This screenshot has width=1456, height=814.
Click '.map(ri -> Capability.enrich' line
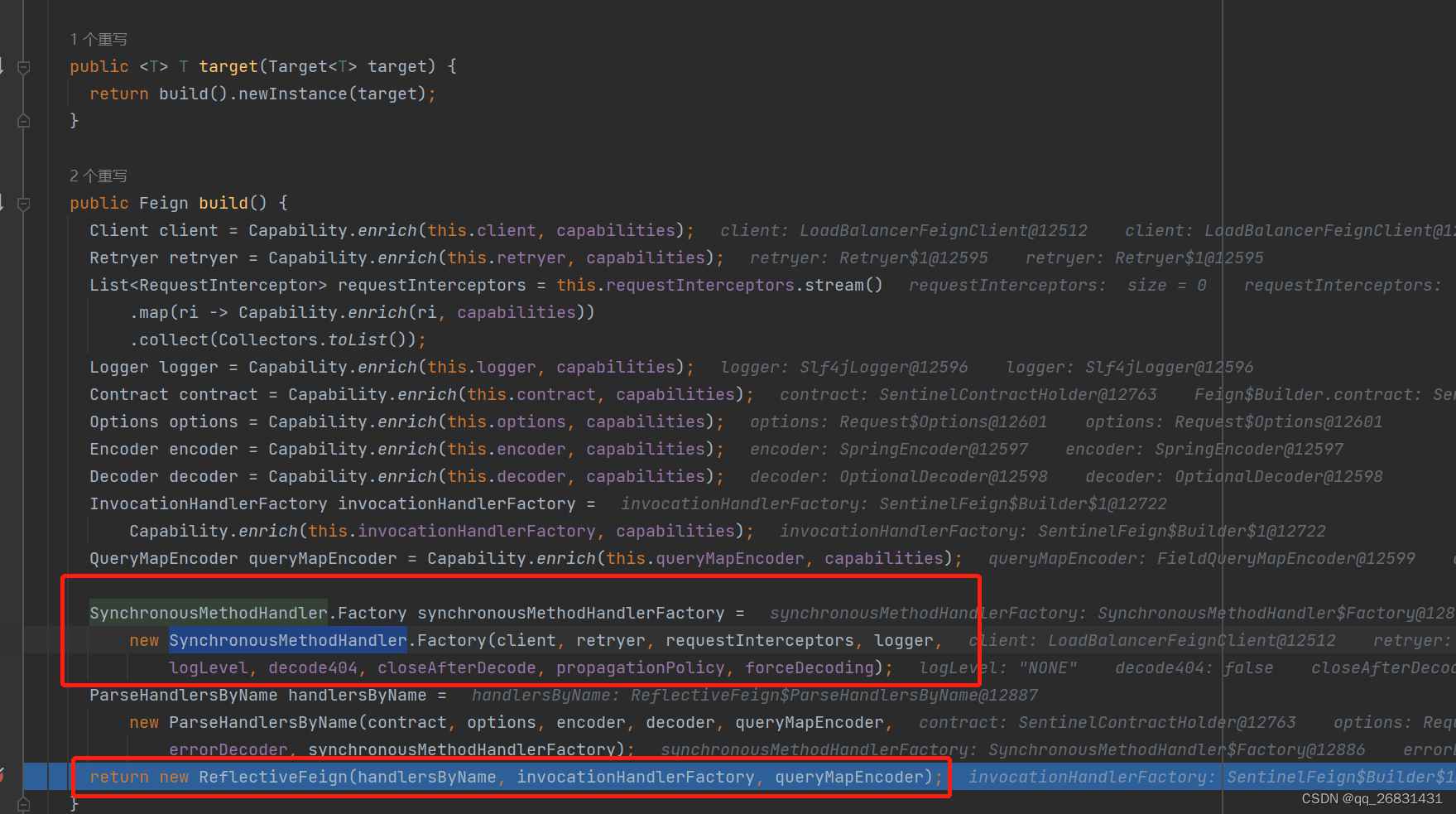(362, 312)
